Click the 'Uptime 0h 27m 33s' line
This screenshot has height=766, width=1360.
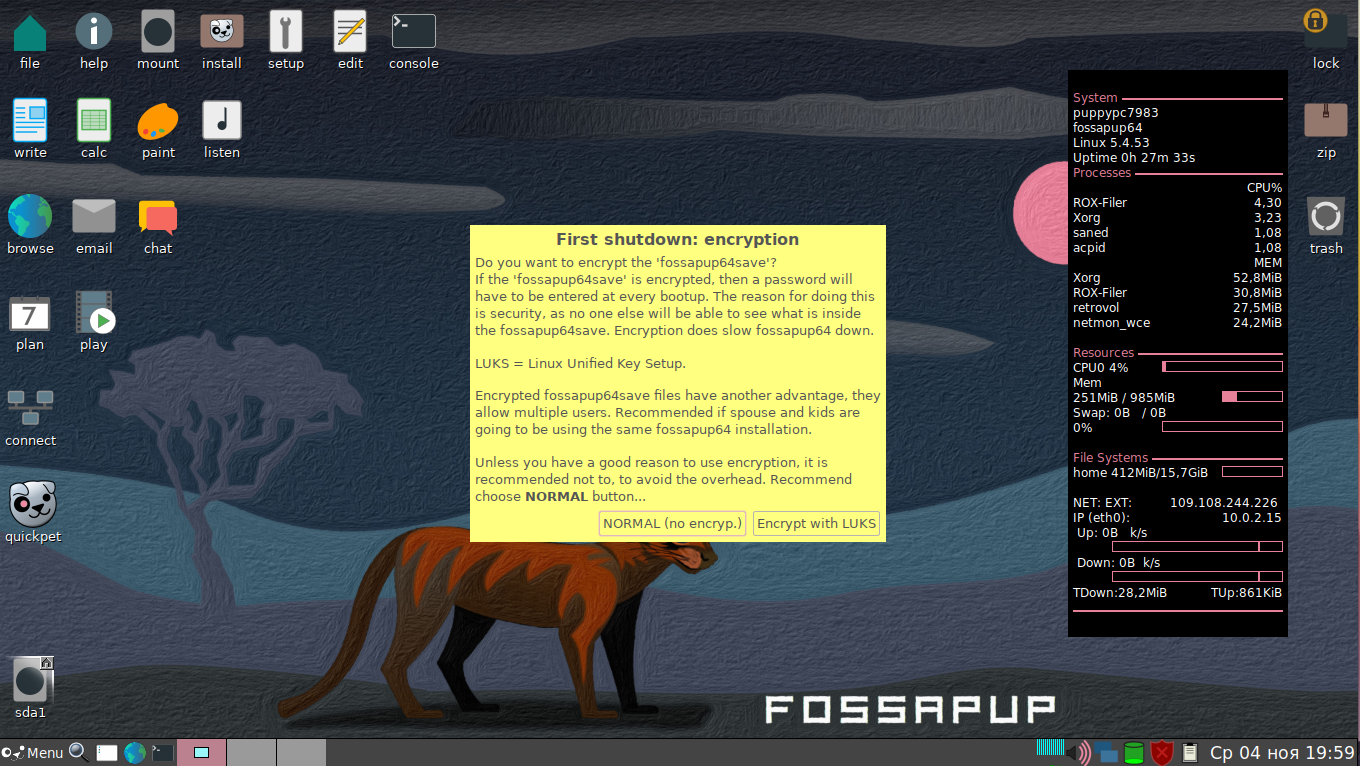1134,158
